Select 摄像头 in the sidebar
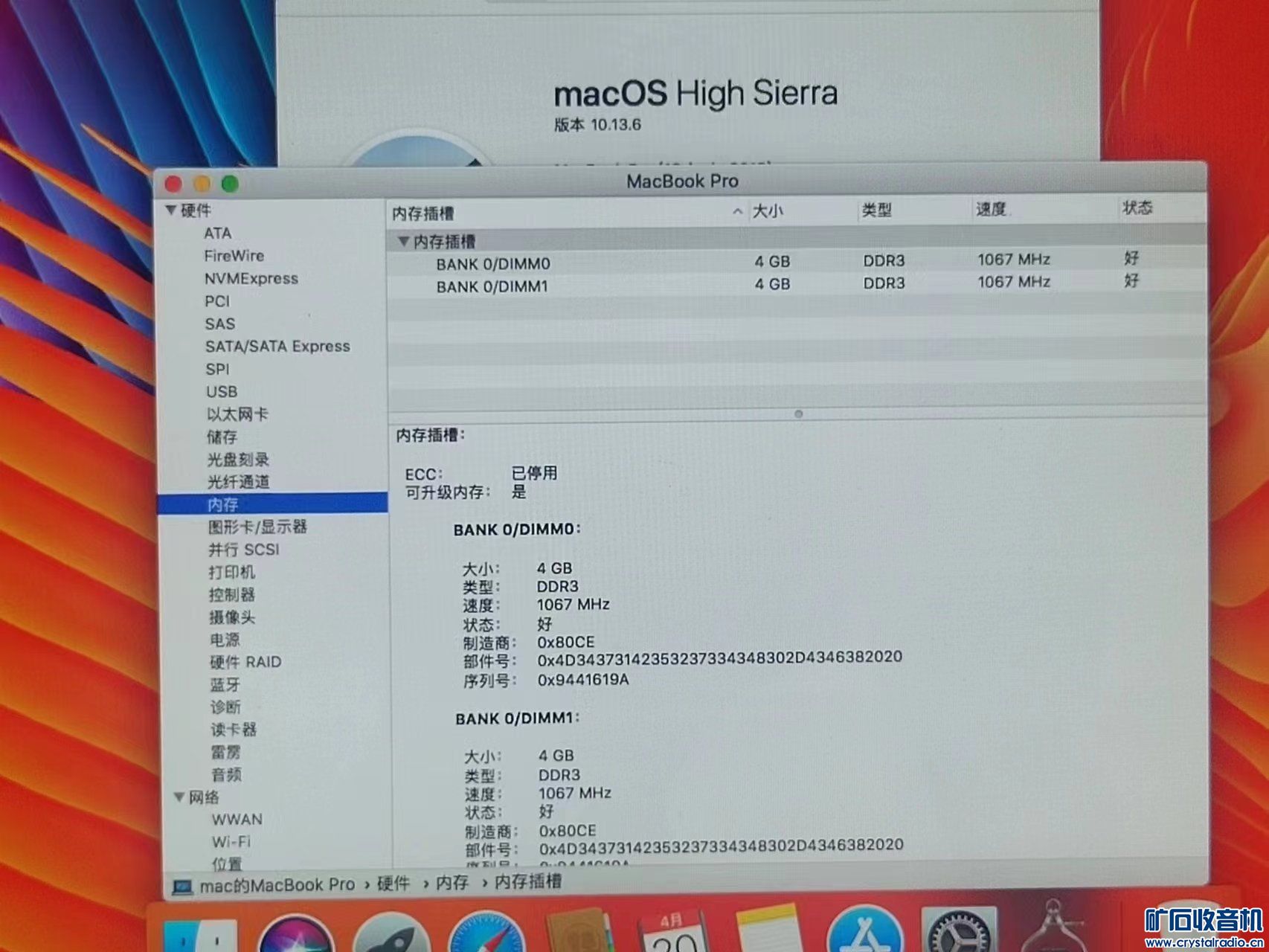 [x=232, y=617]
